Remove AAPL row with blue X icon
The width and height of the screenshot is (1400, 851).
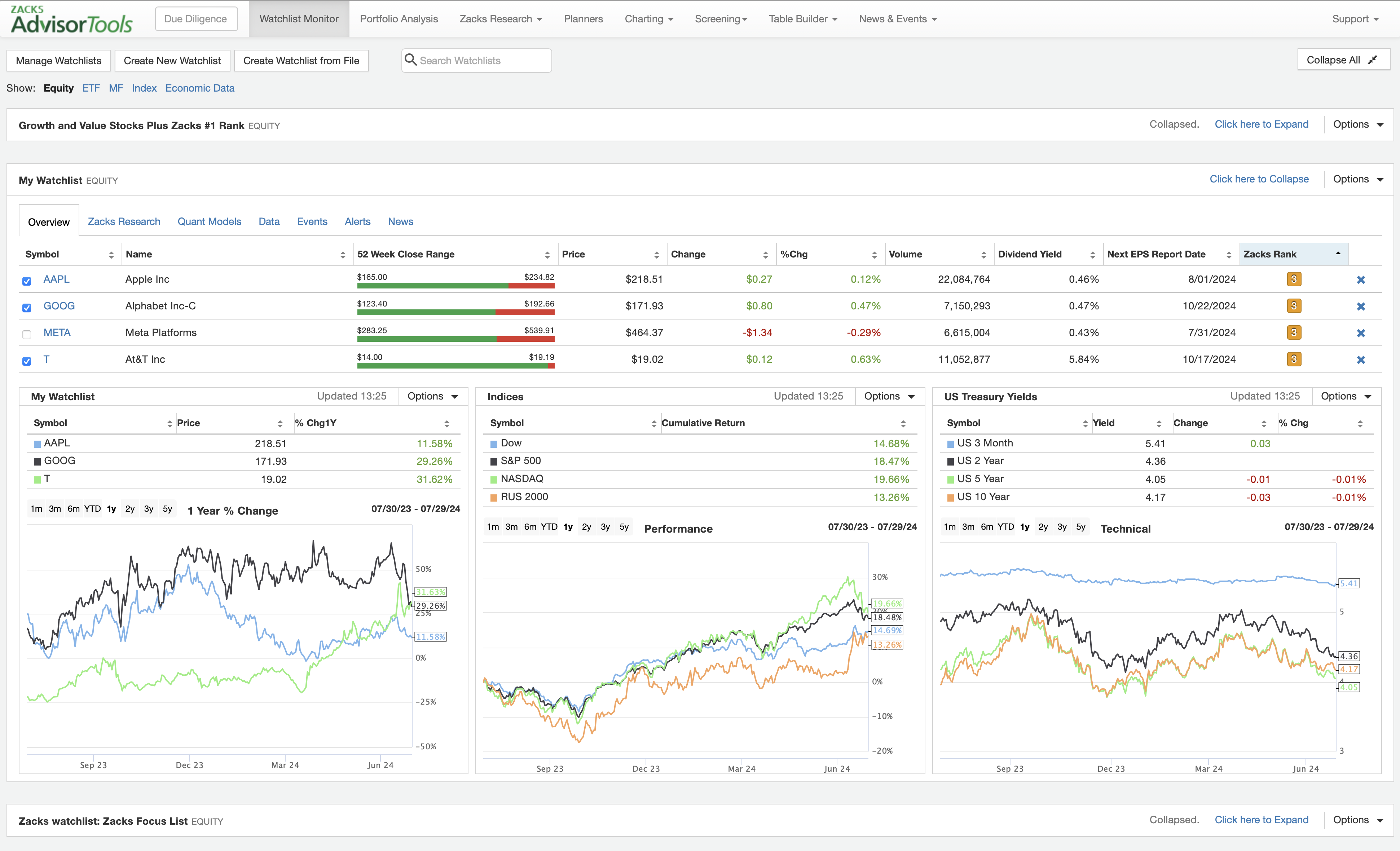pyautogui.click(x=1360, y=279)
